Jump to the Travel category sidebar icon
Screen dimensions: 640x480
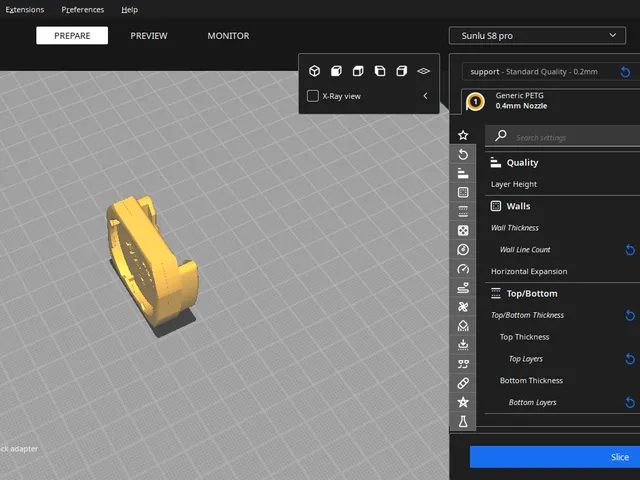[463, 288]
